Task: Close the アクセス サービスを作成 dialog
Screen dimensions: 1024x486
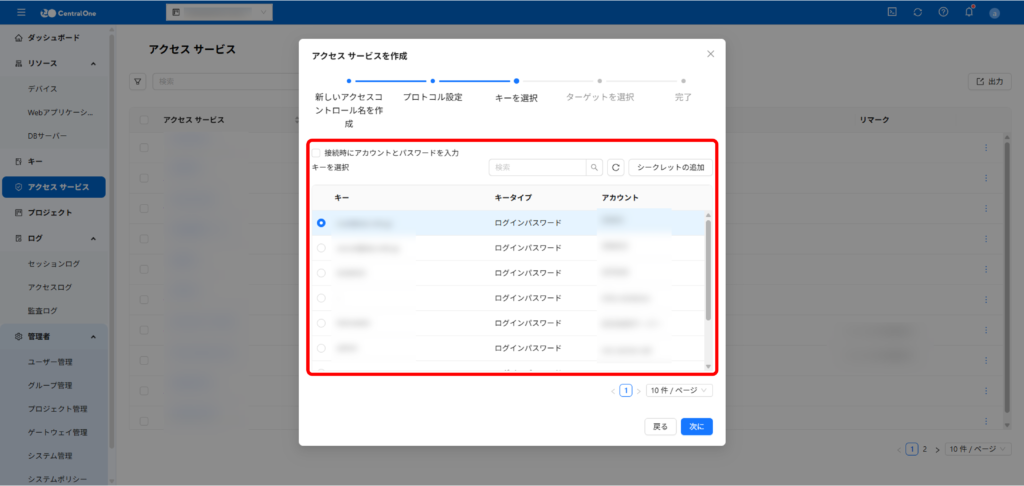Action: pyautogui.click(x=710, y=54)
